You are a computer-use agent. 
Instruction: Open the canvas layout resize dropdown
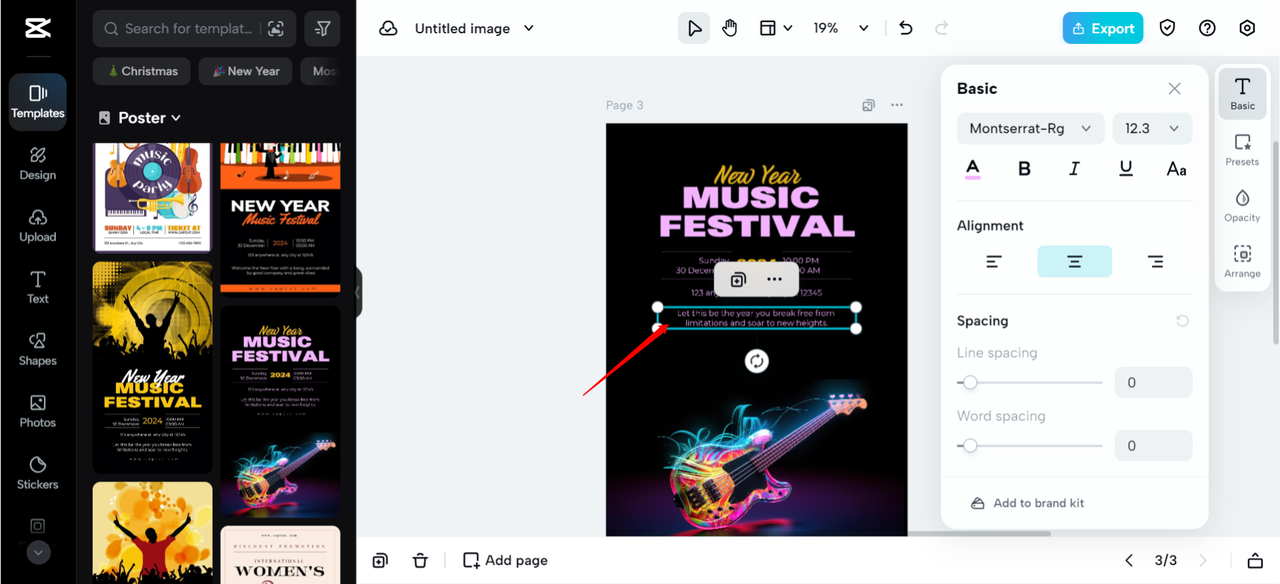tap(776, 28)
